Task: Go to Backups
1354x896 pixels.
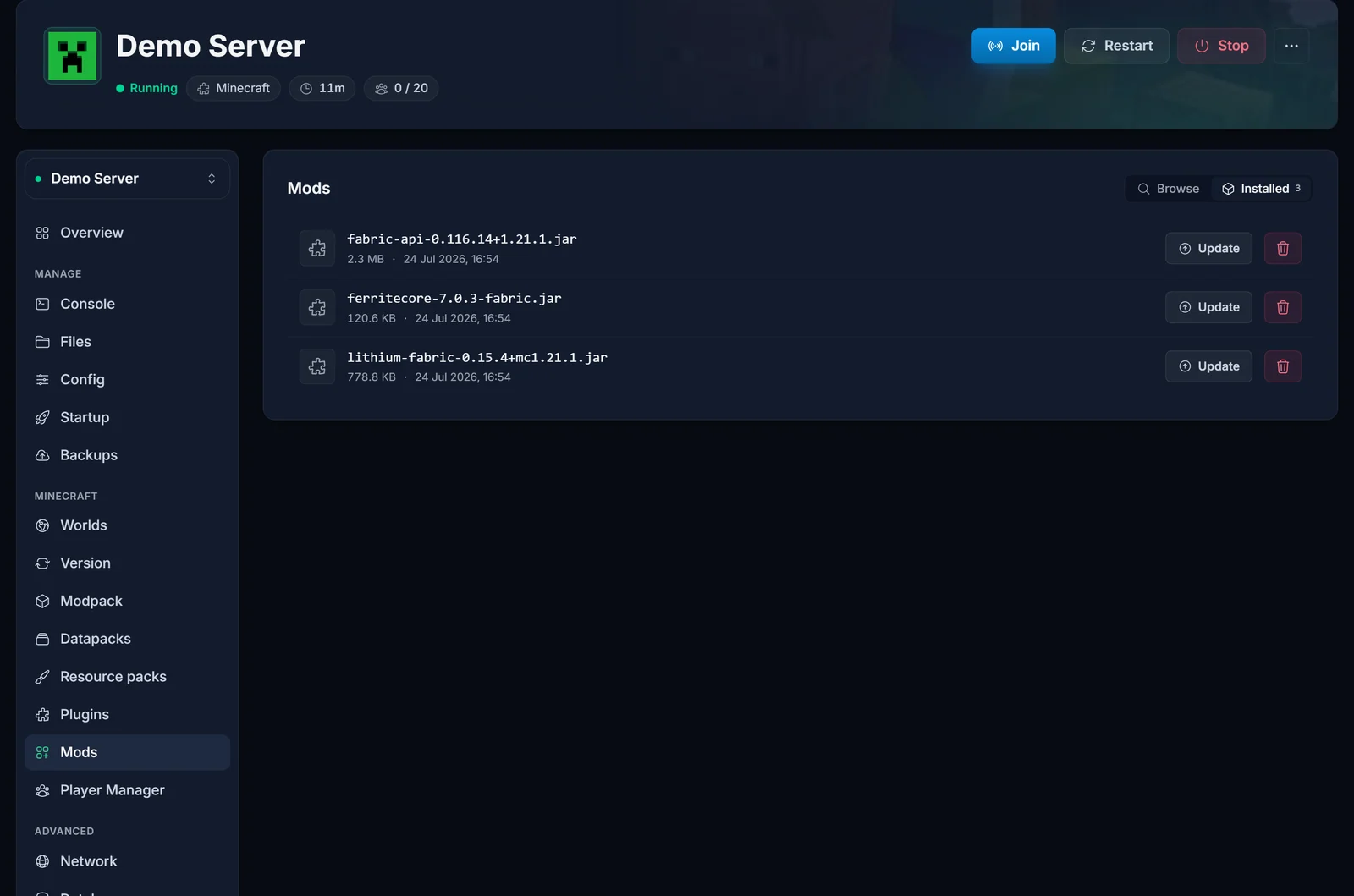Action: coord(127,455)
